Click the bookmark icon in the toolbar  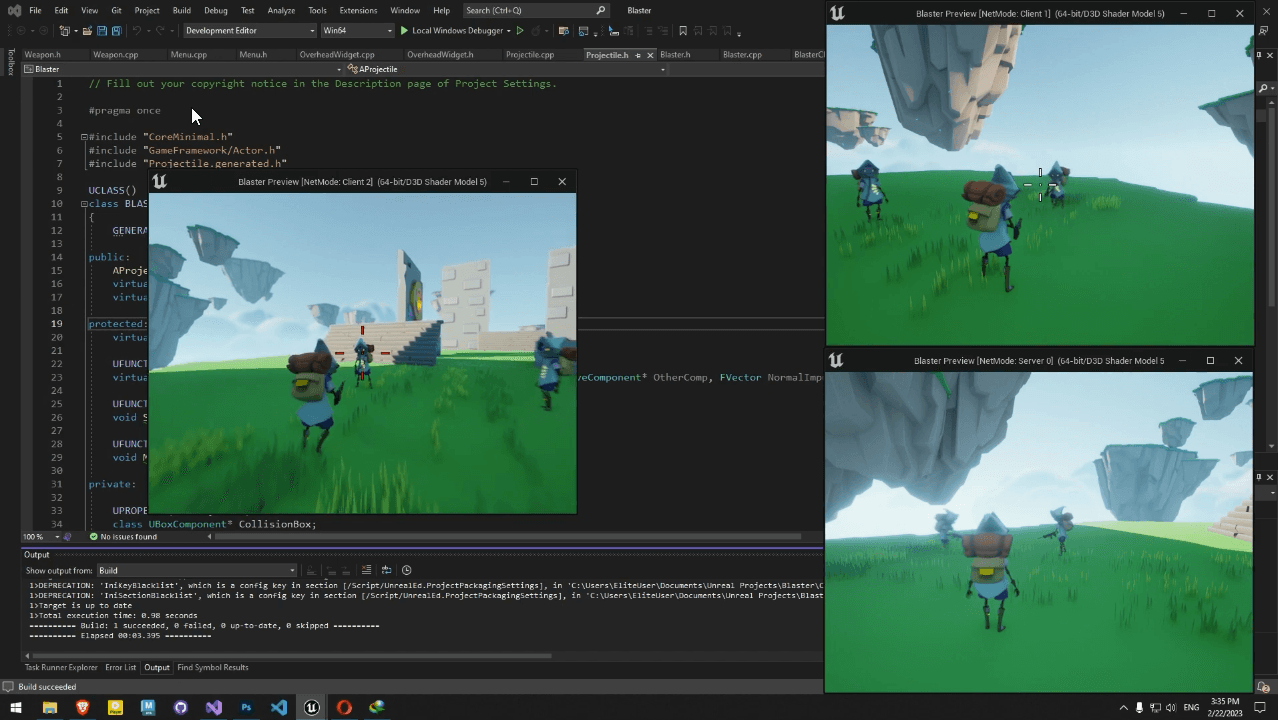coord(683,31)
